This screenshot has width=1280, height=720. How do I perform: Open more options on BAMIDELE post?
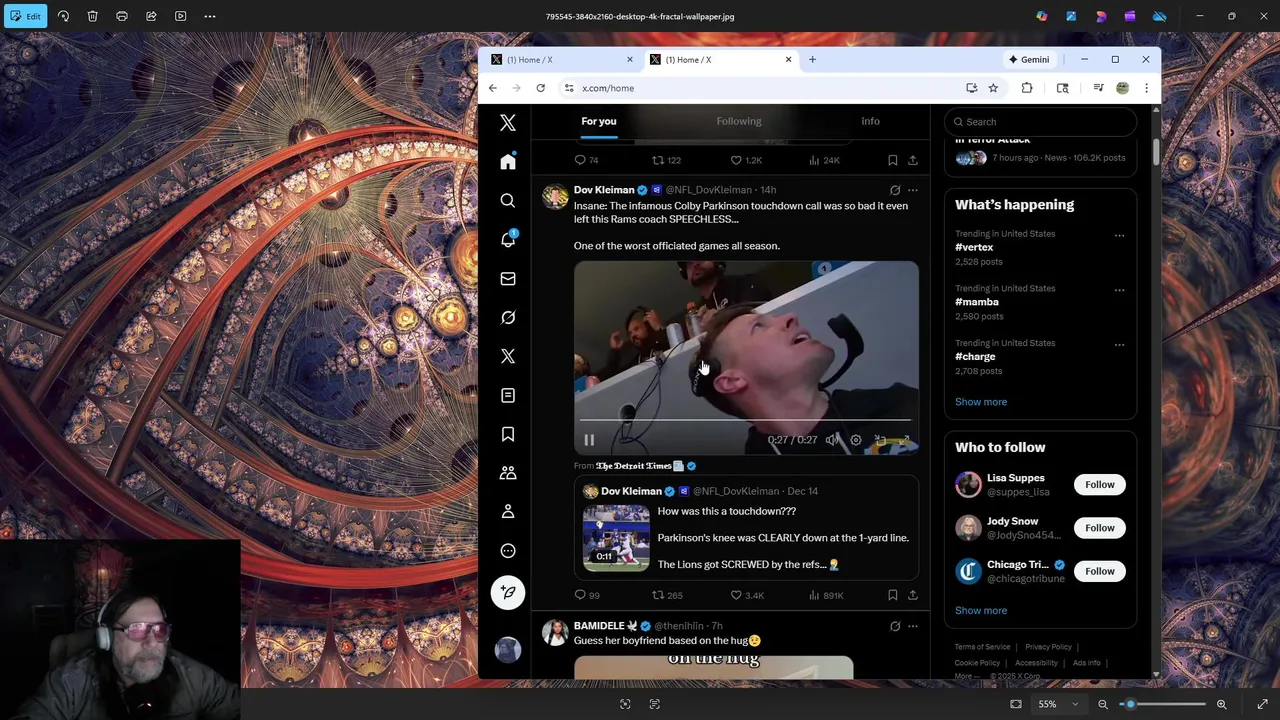pos(912,626)
